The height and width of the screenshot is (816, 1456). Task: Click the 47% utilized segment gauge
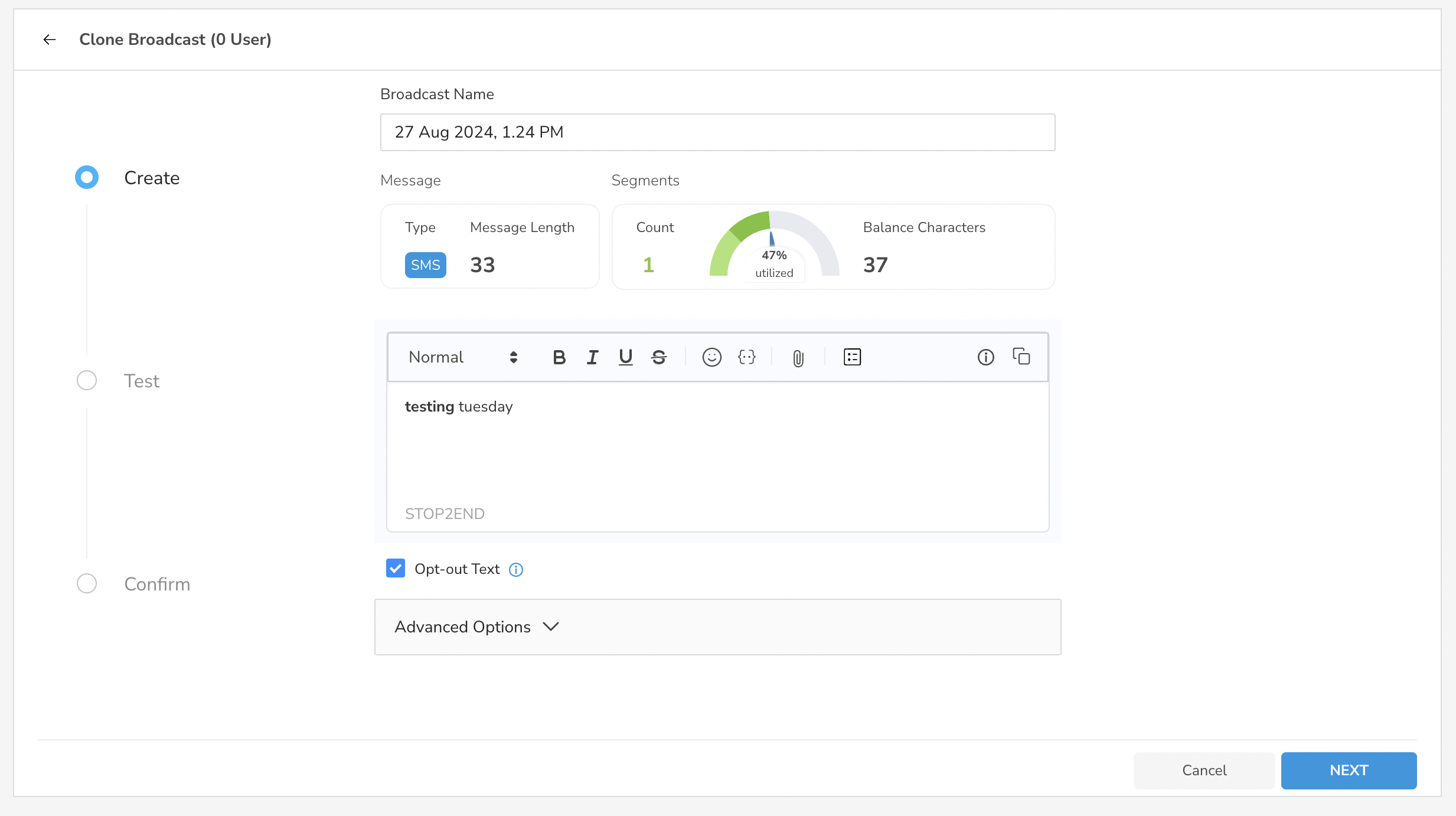[x=774, y=246]
